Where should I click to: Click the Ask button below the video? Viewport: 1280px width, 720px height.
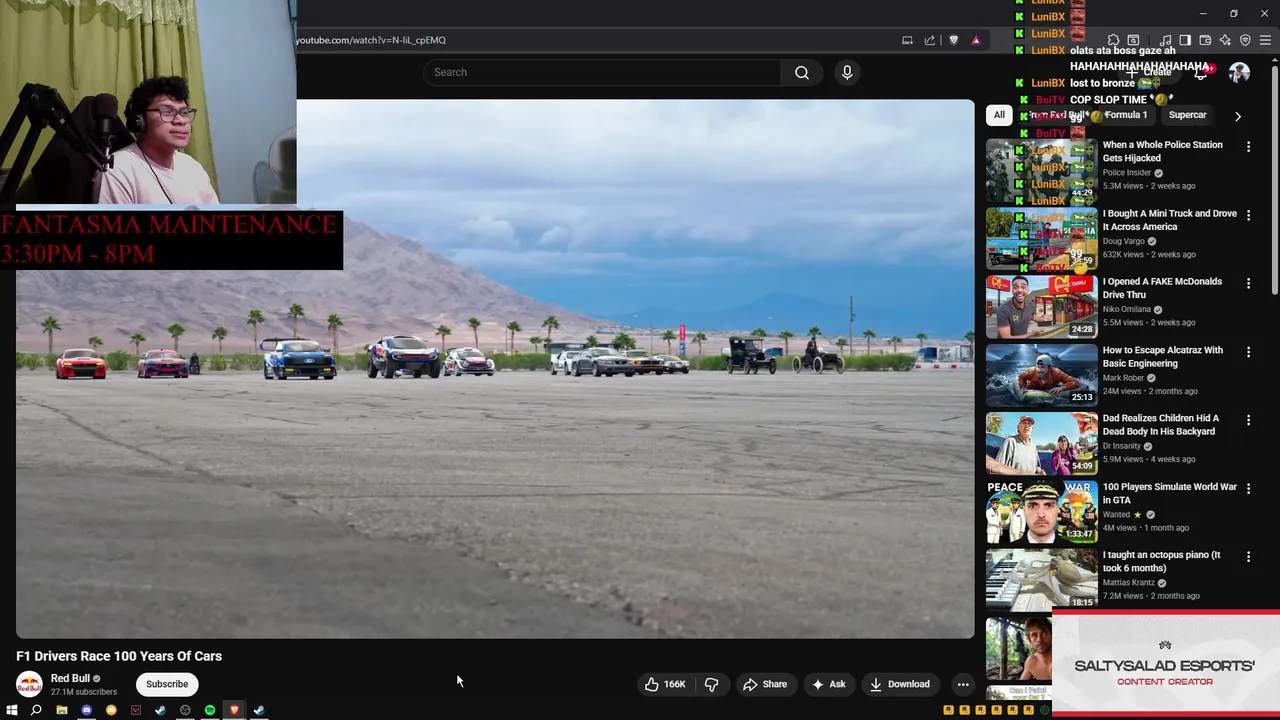(x=829, y=684)
